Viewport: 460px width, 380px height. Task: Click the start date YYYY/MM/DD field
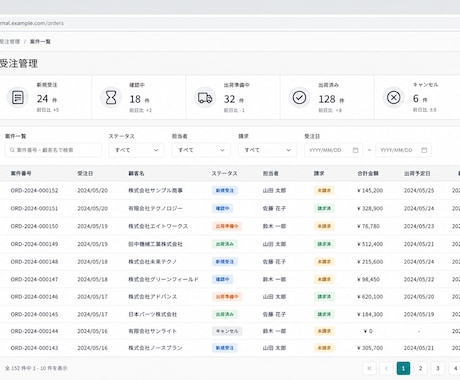tap(333, 150)
